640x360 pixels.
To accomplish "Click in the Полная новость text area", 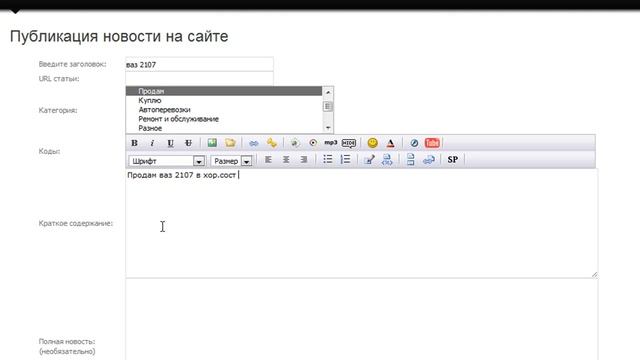I will (362, 320).
